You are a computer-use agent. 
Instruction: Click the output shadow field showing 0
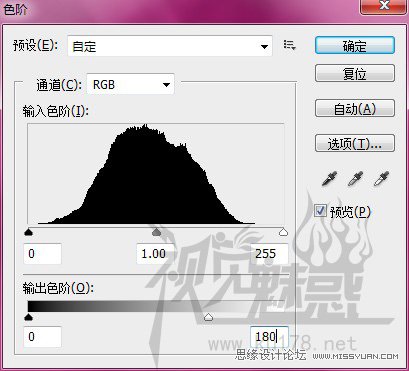(43, 337)
